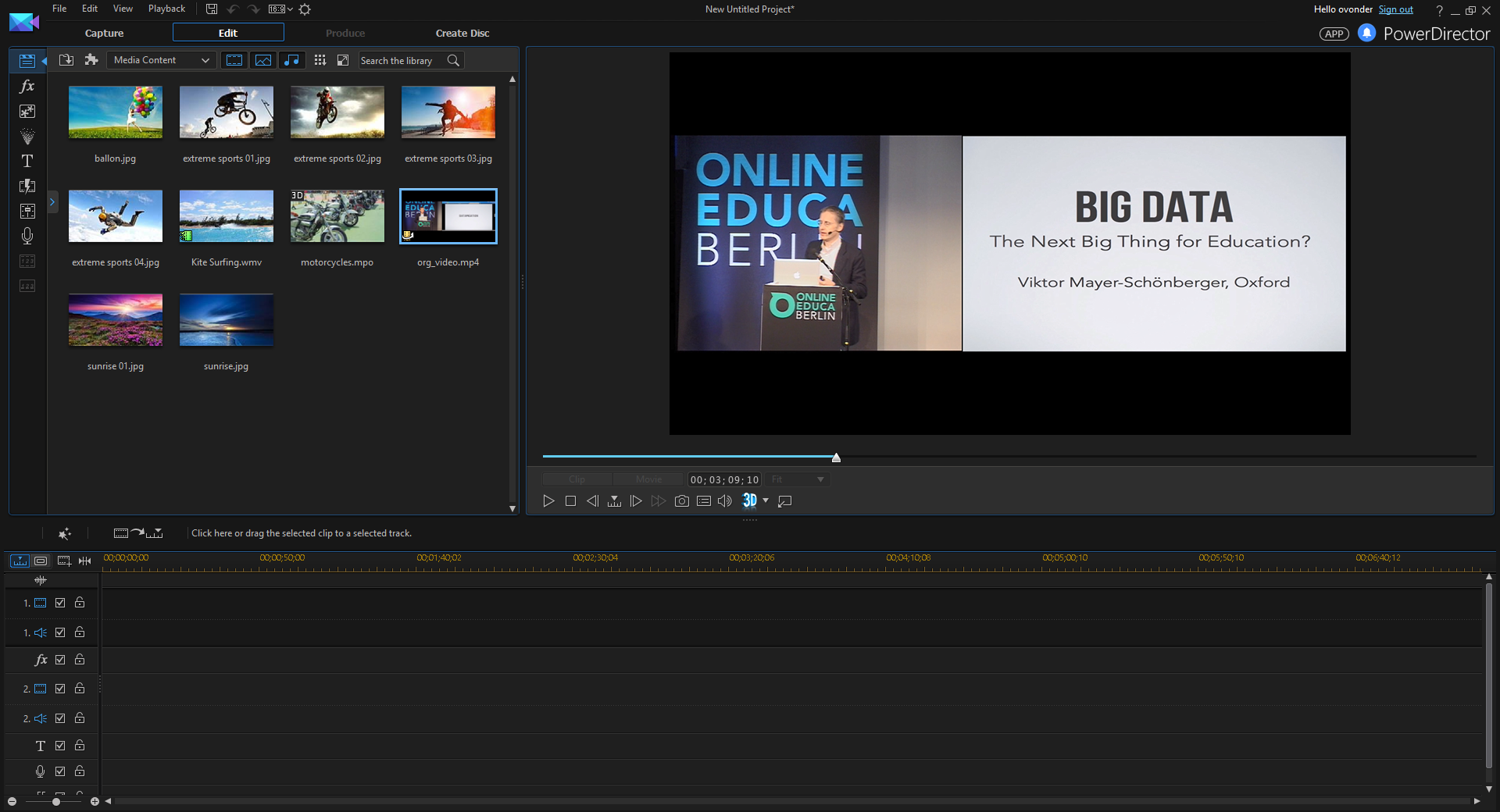Open the 3D configuration dropdown arrow
1500x812 pixels.
coord(766,500)
